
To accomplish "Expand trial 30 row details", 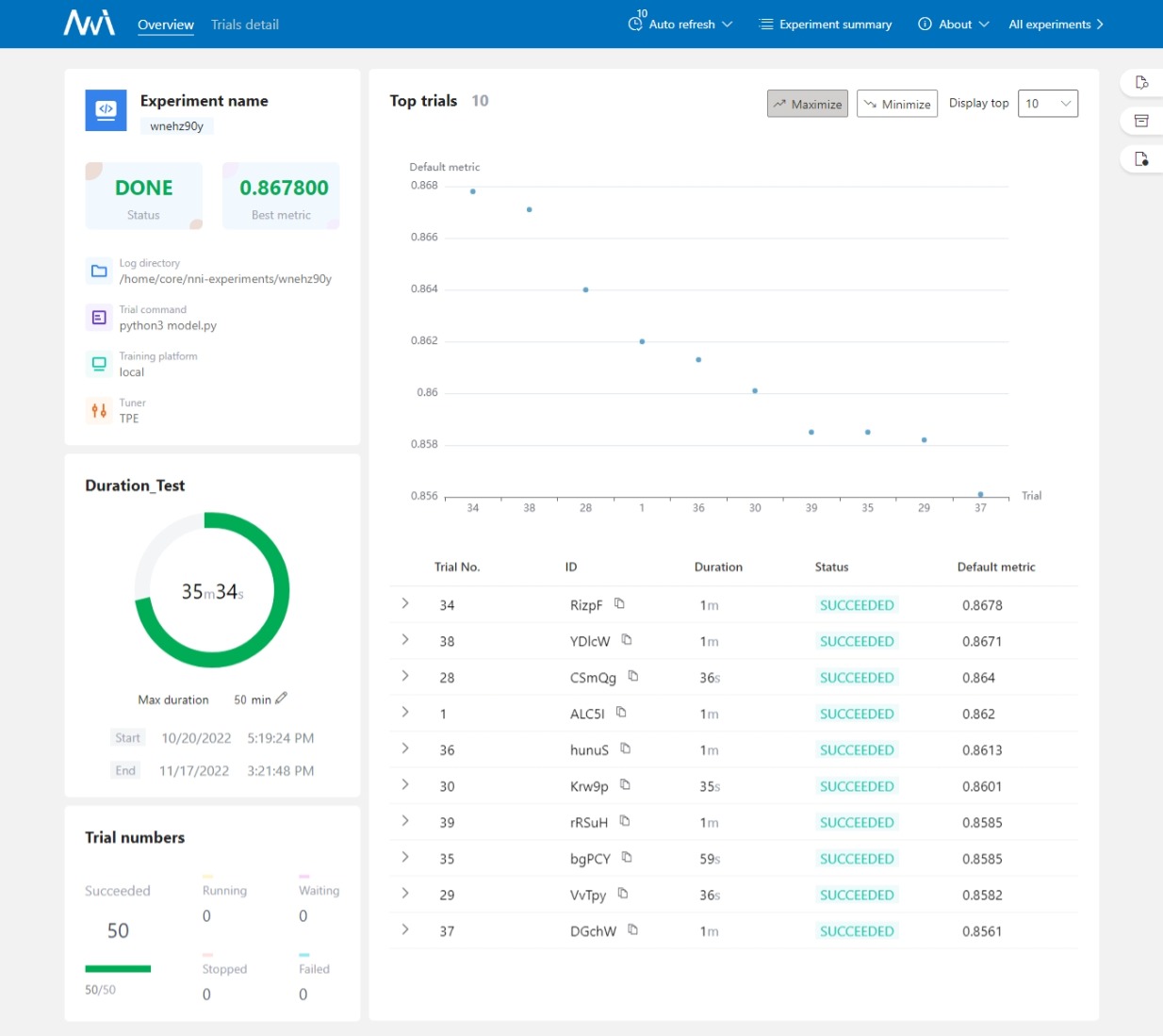I will point(405,785).
